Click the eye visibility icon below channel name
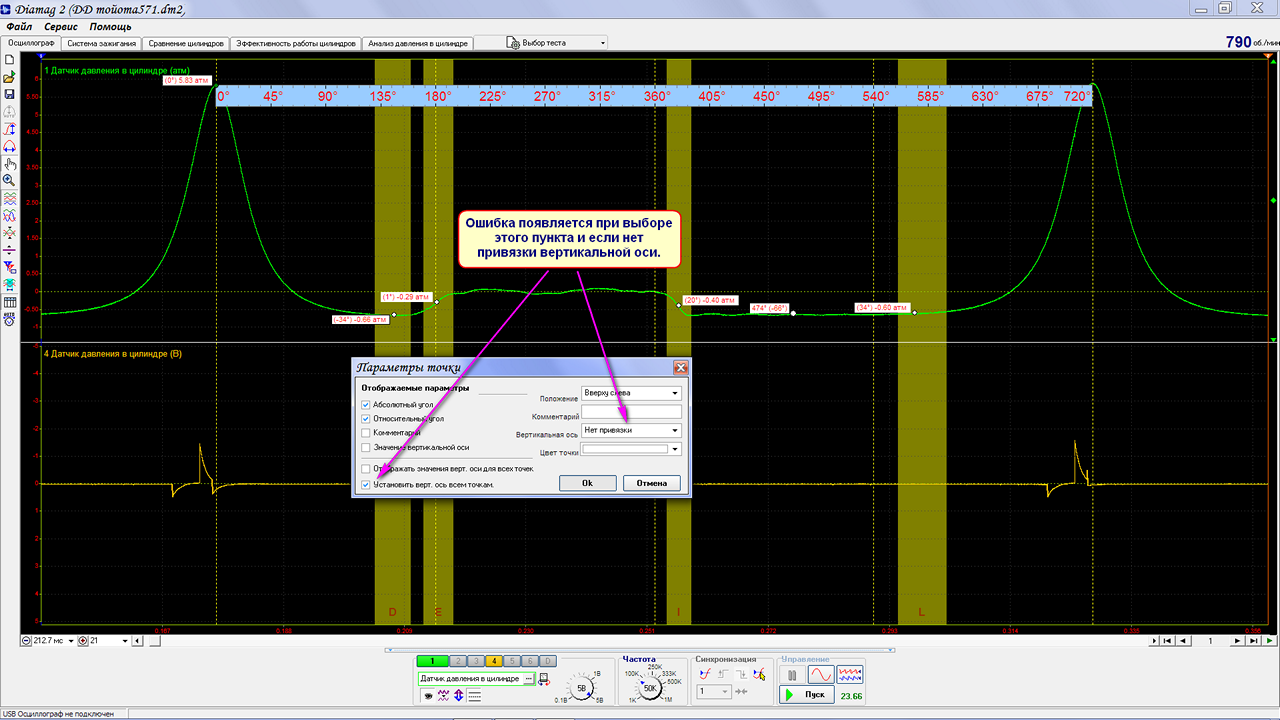 click(x=428, y=695)
